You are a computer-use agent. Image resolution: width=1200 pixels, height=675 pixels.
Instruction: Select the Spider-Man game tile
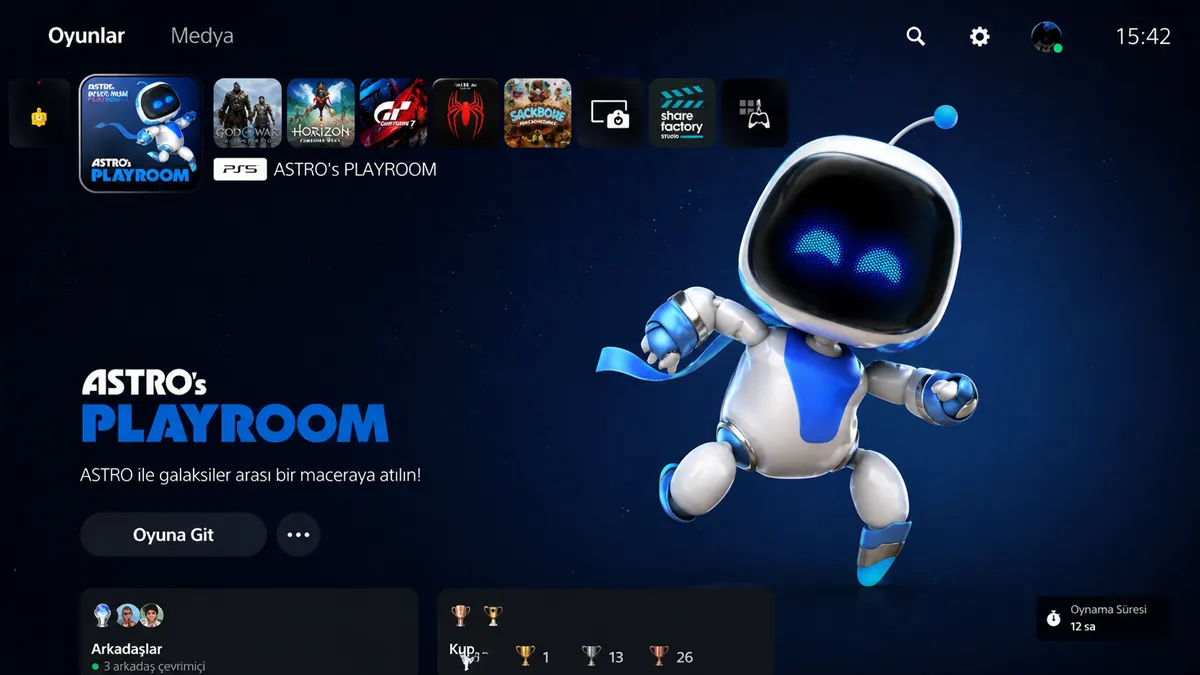pyautogui.click(x=465, y=114)
